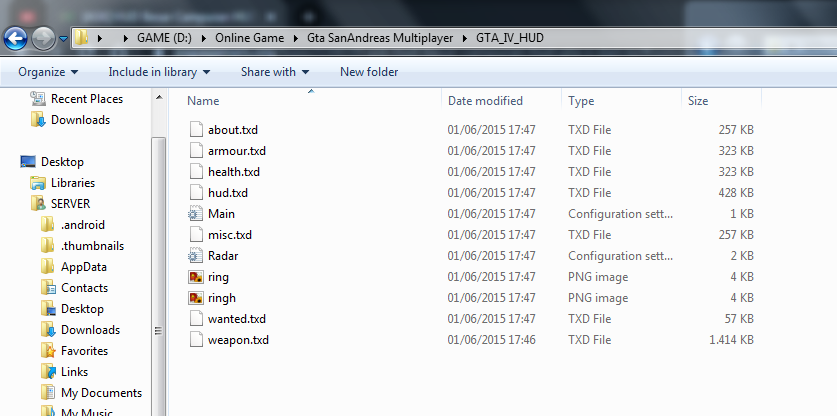Expand the arrow after GAME (D:) breadcrumb
Viewport: 837px width, 416px height.
pos(204,38)
